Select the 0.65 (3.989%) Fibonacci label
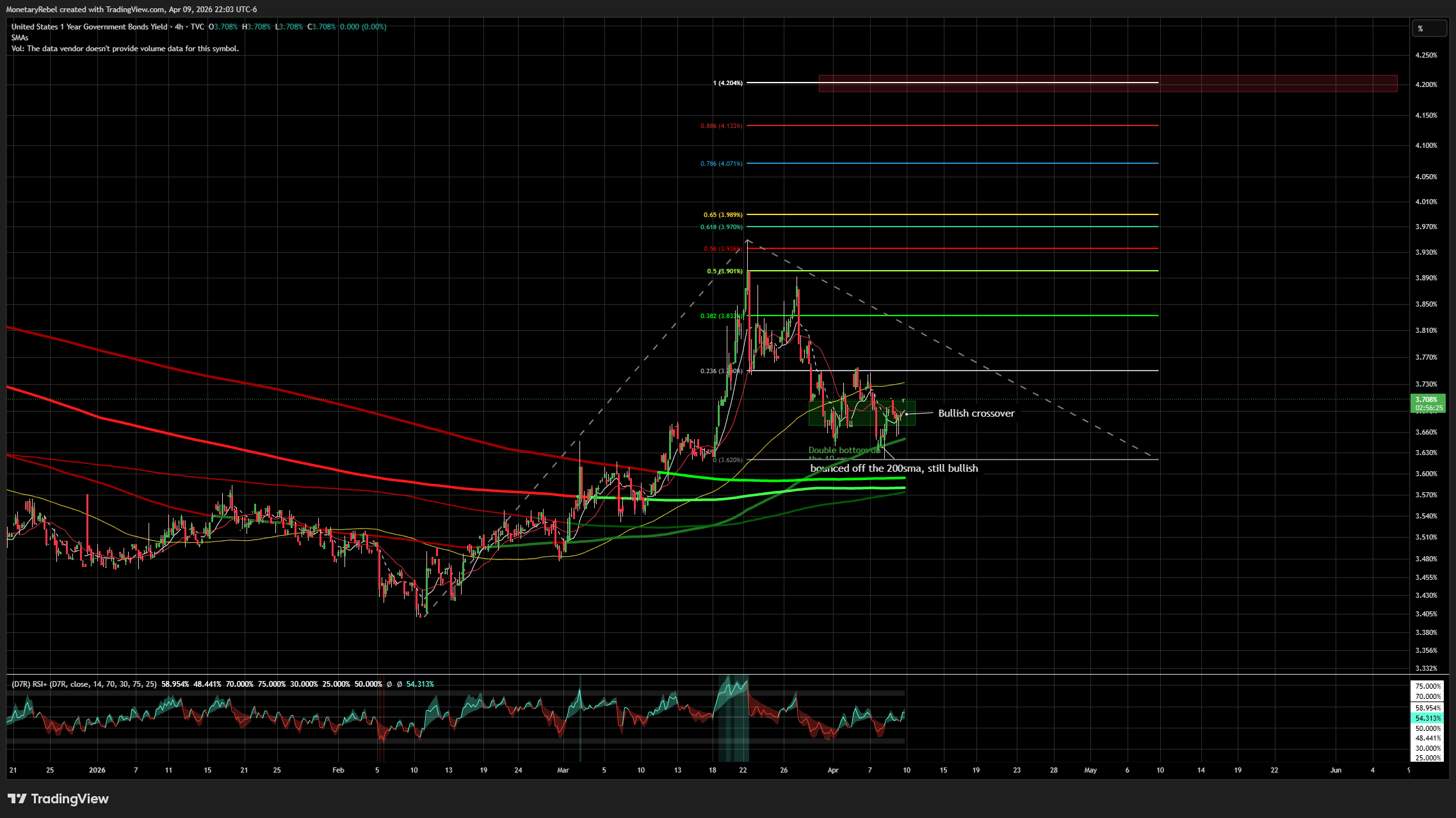This screenshot has height=818, width=1456. click(723, 215)
